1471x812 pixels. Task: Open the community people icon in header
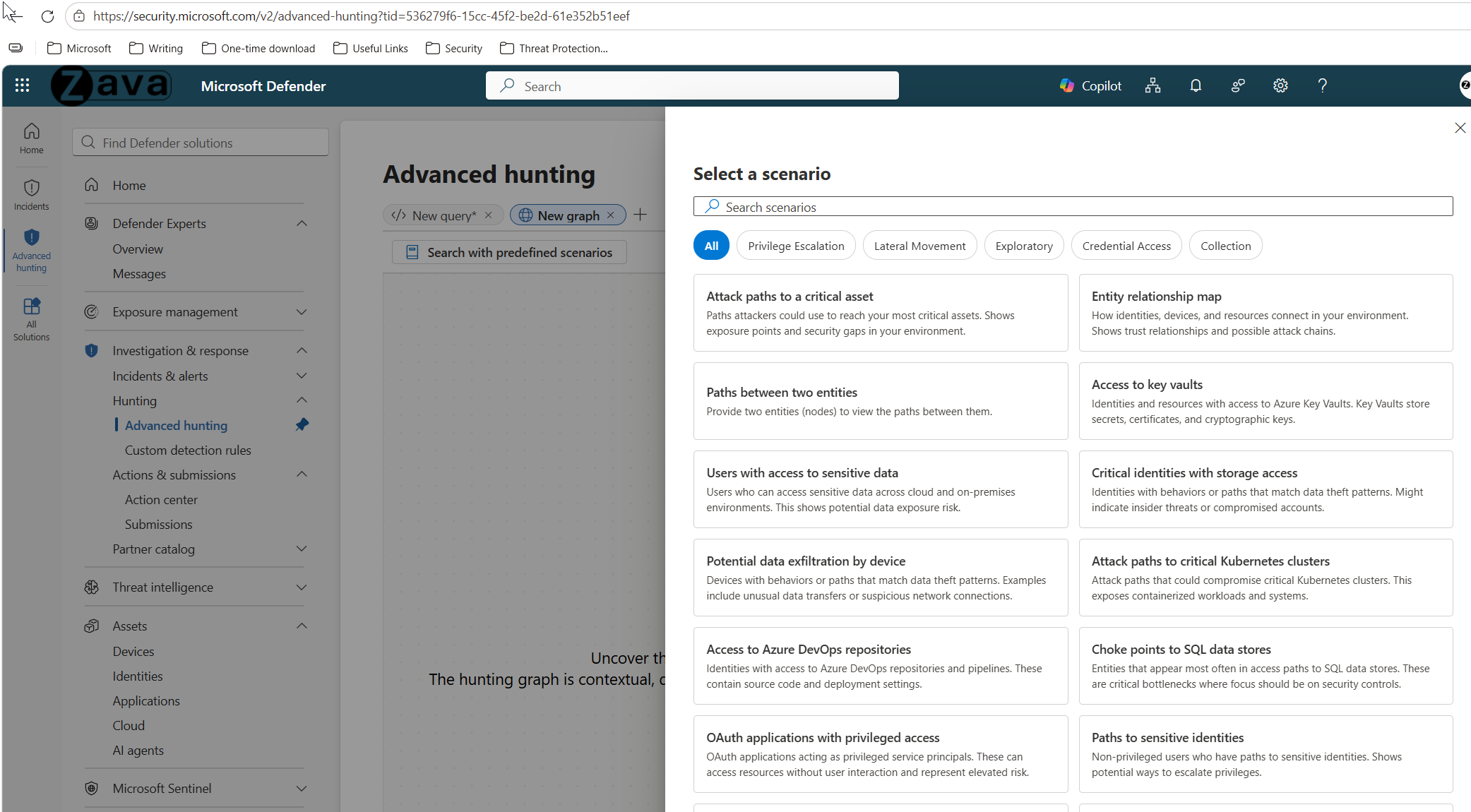(x=1237, y=85)
